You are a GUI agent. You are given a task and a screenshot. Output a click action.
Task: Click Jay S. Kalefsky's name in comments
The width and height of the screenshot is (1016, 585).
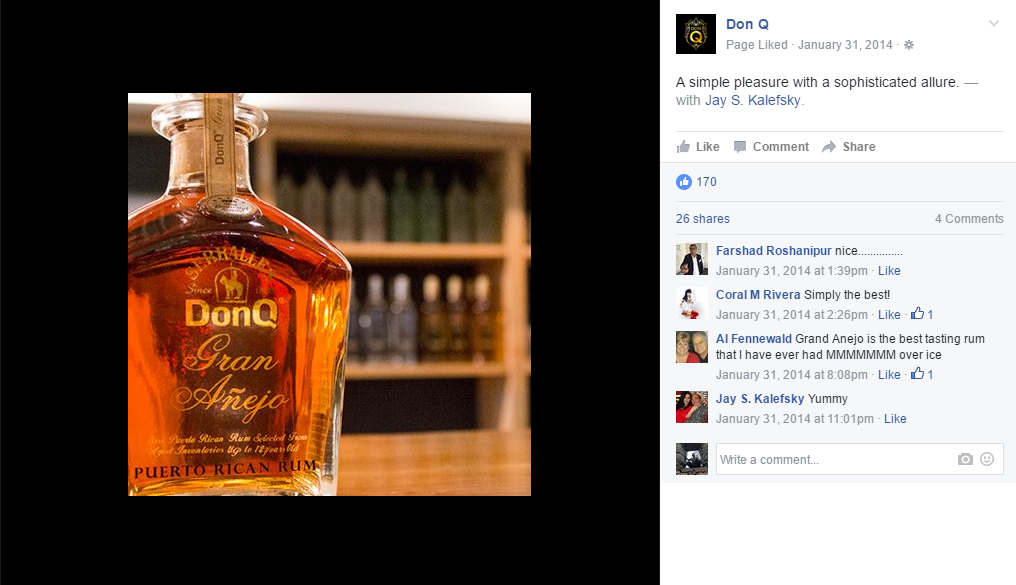[x=759, y=399]
